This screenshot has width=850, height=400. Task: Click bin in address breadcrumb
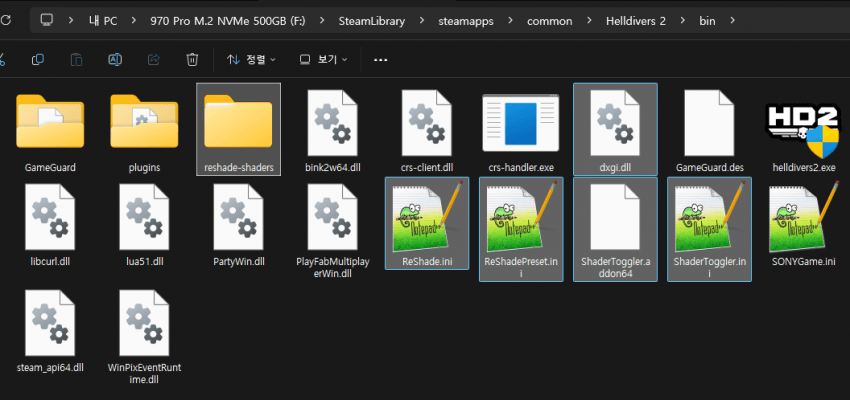(707, 21)
